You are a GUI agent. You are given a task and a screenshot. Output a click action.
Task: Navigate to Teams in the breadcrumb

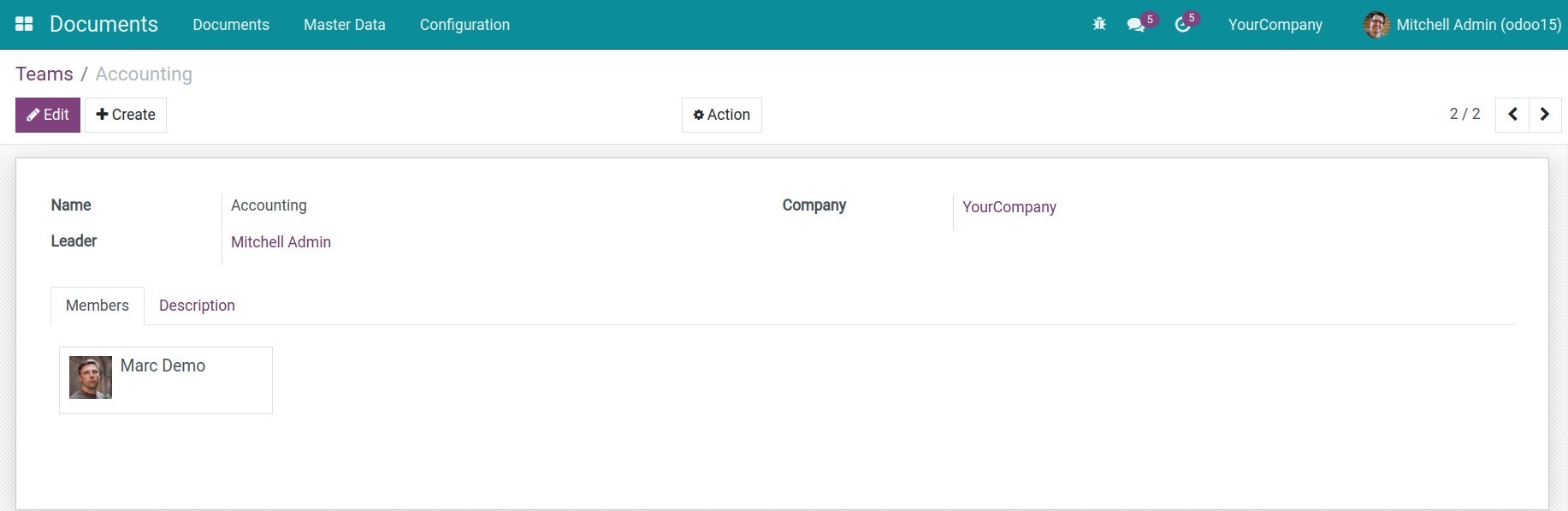(44, 74)
